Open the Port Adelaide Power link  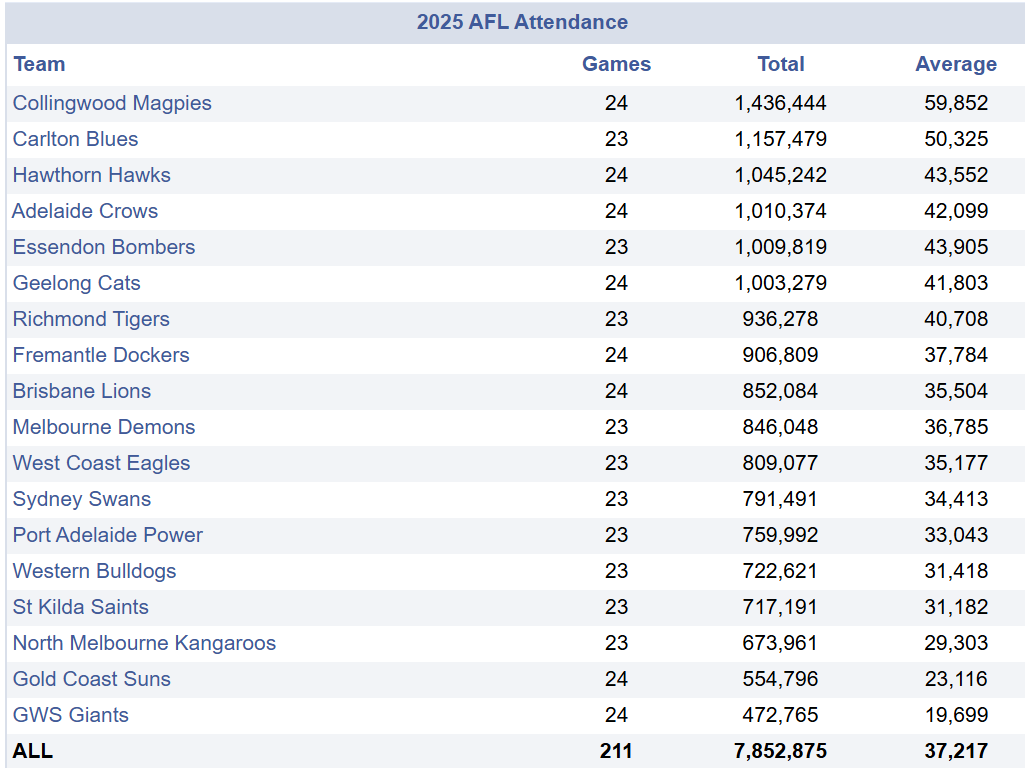pyautogui.click(x=108, y=535)
